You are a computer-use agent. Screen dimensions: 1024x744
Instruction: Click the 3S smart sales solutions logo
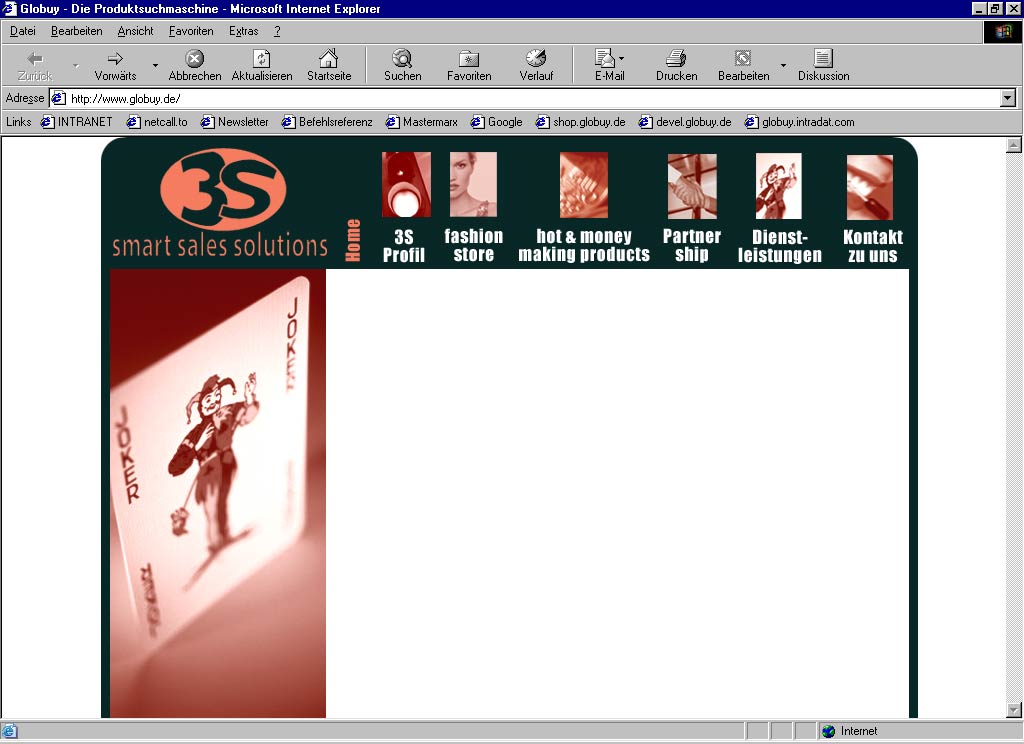tap(220, 203)
